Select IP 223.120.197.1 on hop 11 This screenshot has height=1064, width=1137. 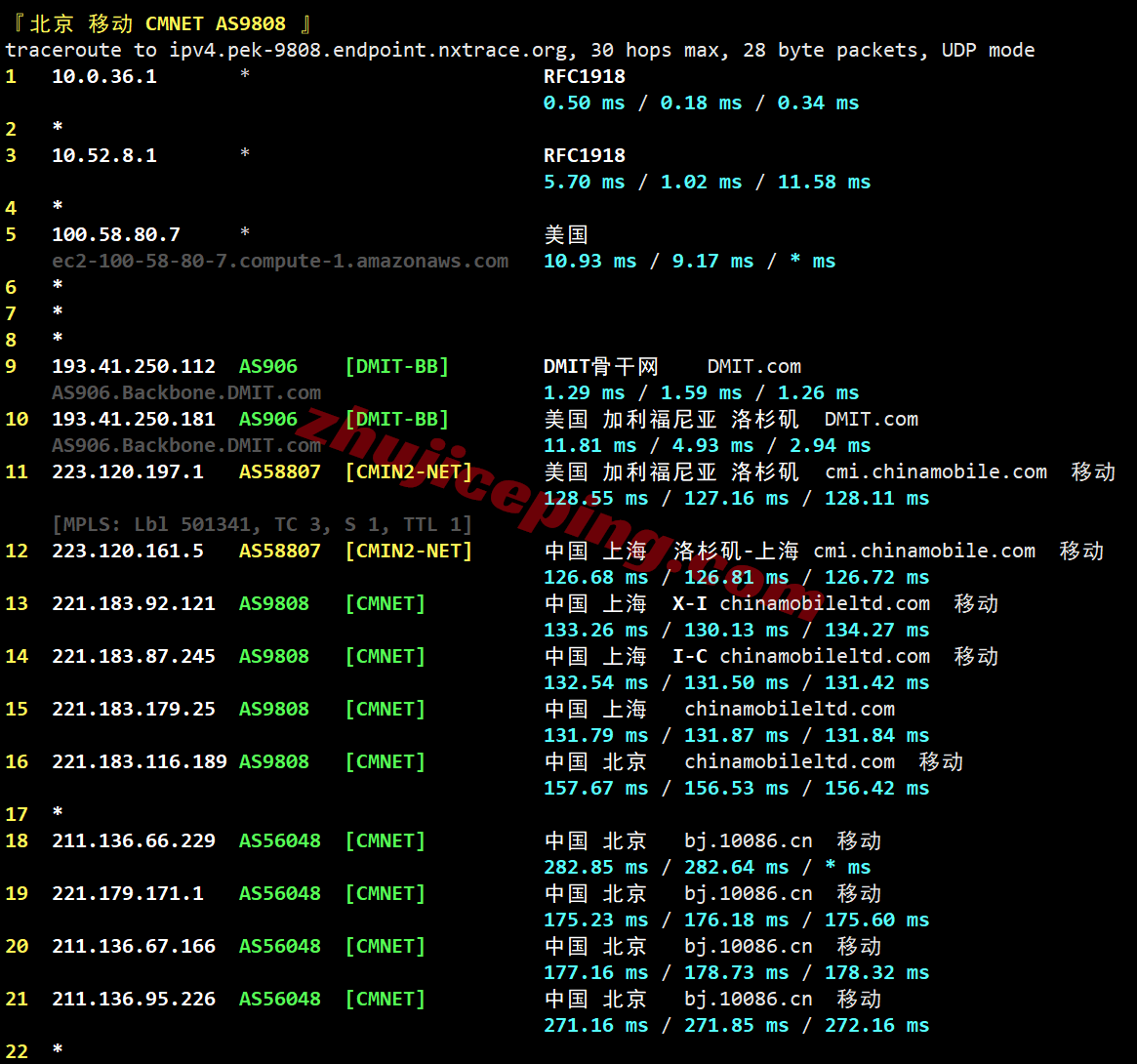[x=128, y=471]
